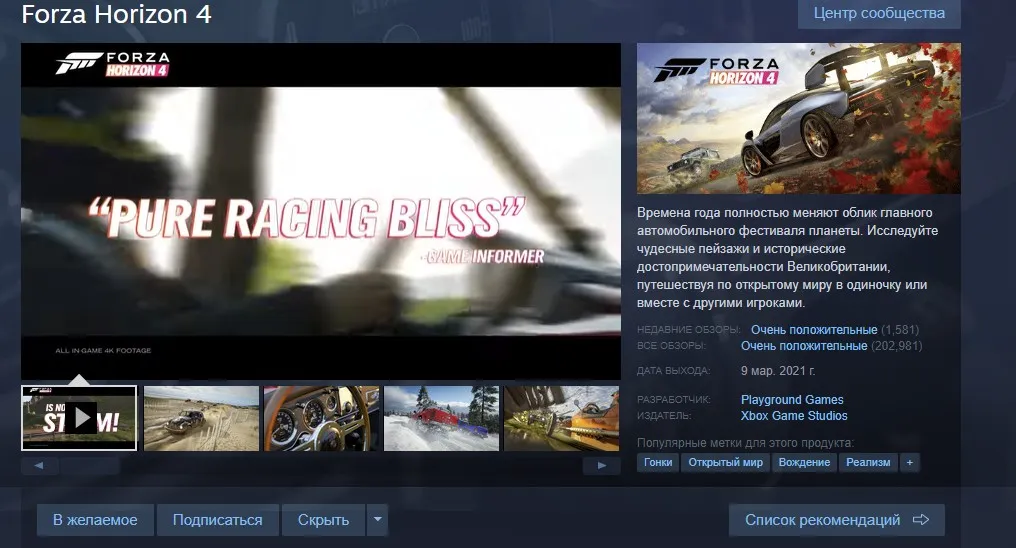The image size is (1016, 548).
Task: Select the Гонки tag
Action: [x=658, y=462]
